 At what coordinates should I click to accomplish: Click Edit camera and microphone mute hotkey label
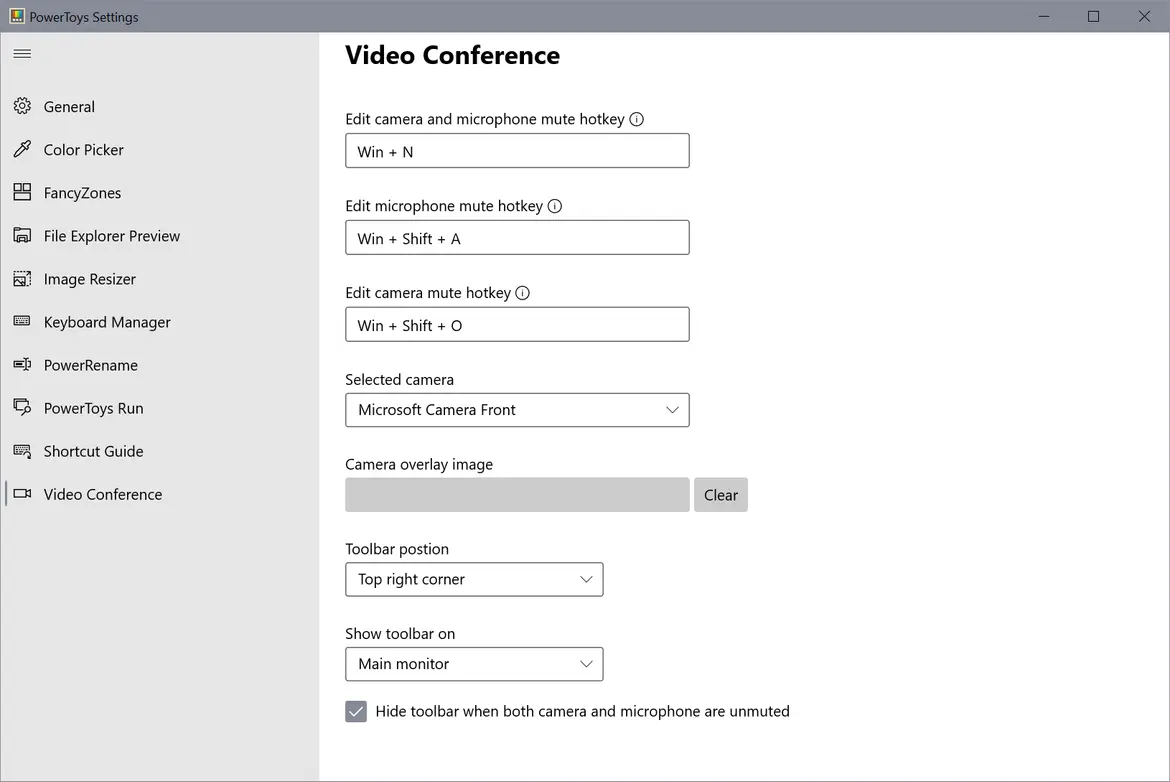pos(484,119)
